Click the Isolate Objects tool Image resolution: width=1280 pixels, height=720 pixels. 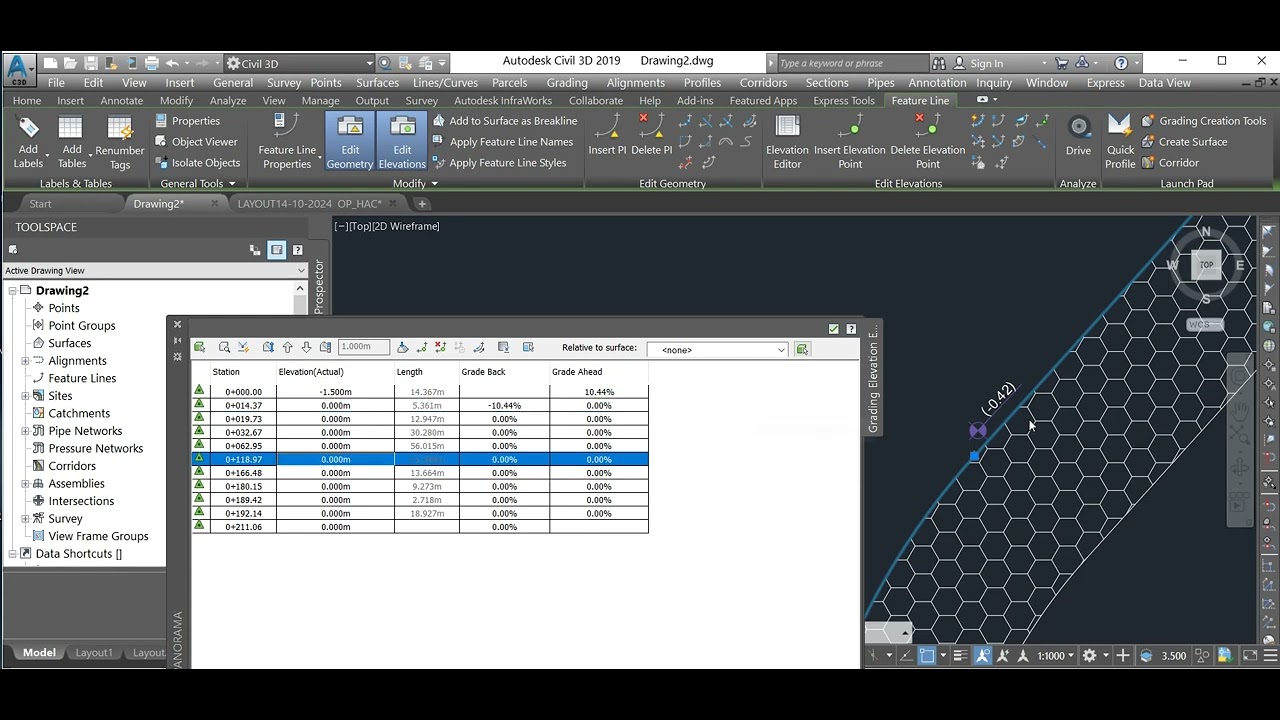tap(197, 163)
